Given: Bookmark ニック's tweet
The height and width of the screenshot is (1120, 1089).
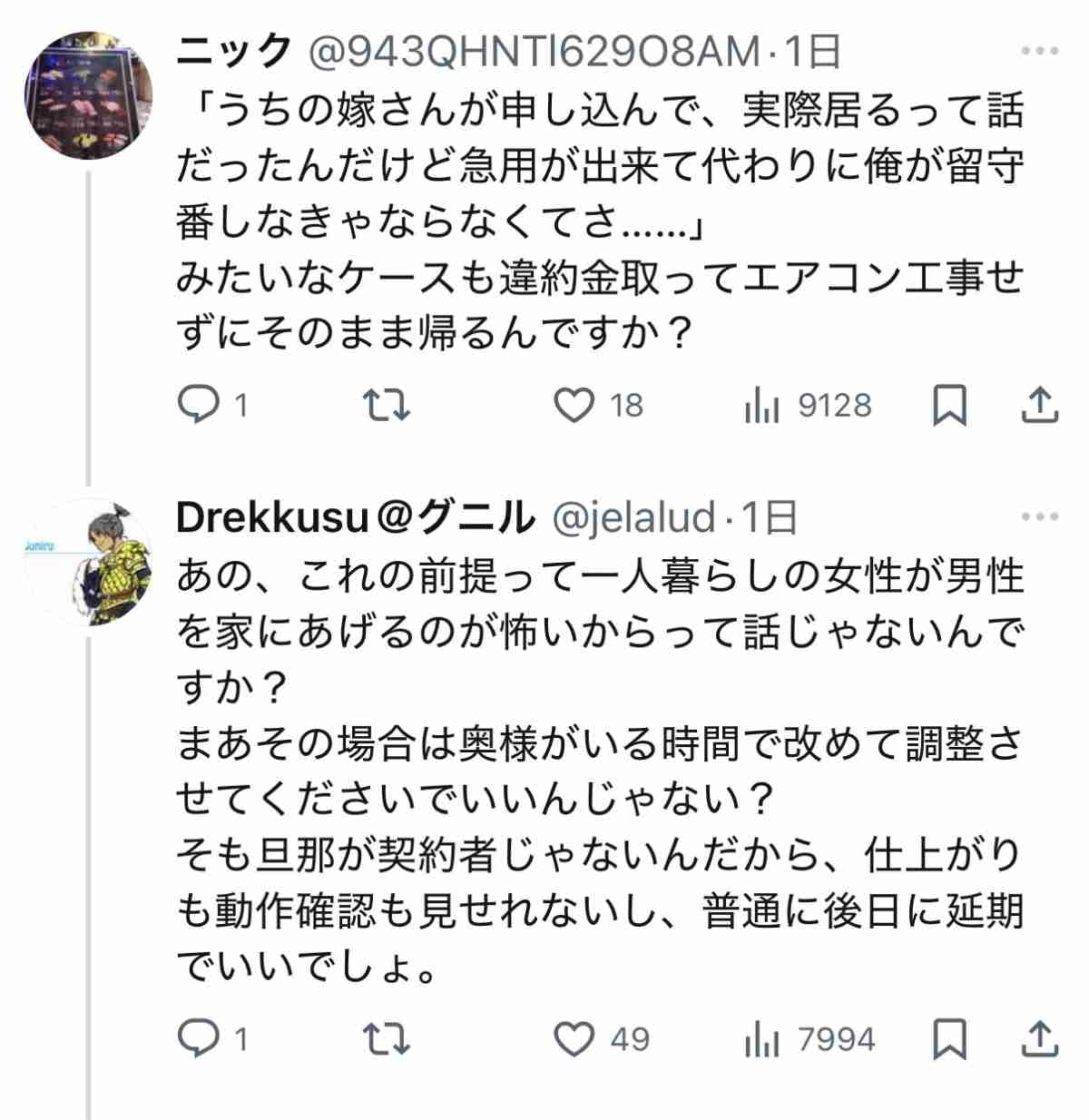Looking at the screenshot, I should point(949,405).
